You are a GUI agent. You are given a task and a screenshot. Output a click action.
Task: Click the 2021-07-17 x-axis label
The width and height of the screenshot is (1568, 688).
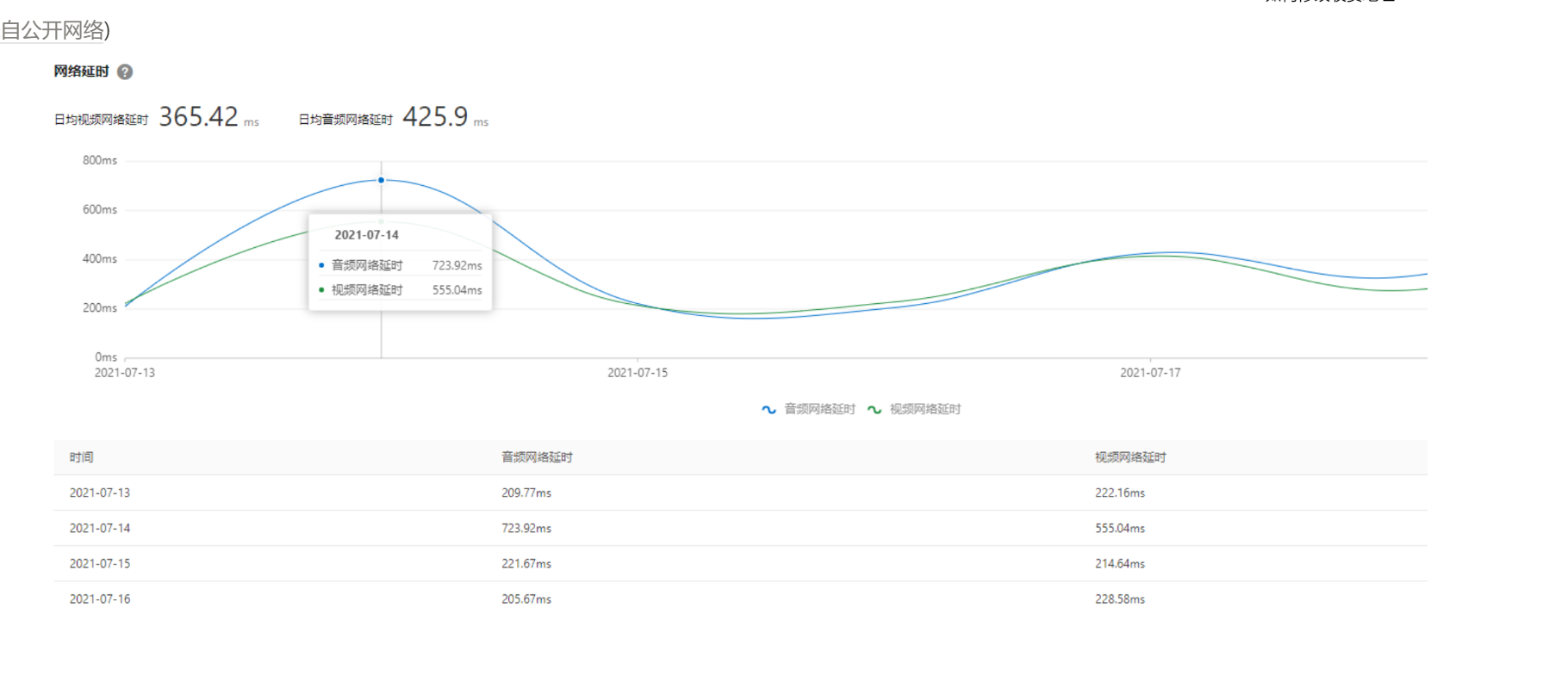(x=1150, y=373)
